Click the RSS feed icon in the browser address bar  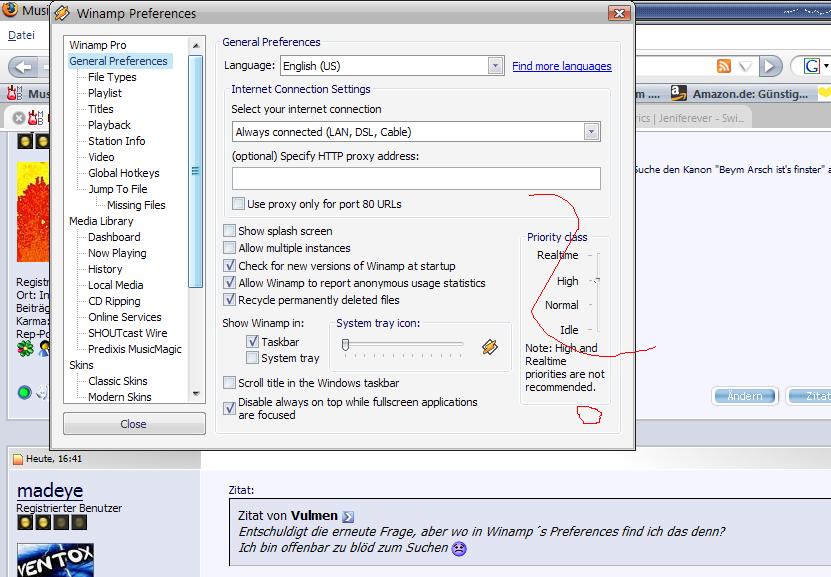coord(723,66)
